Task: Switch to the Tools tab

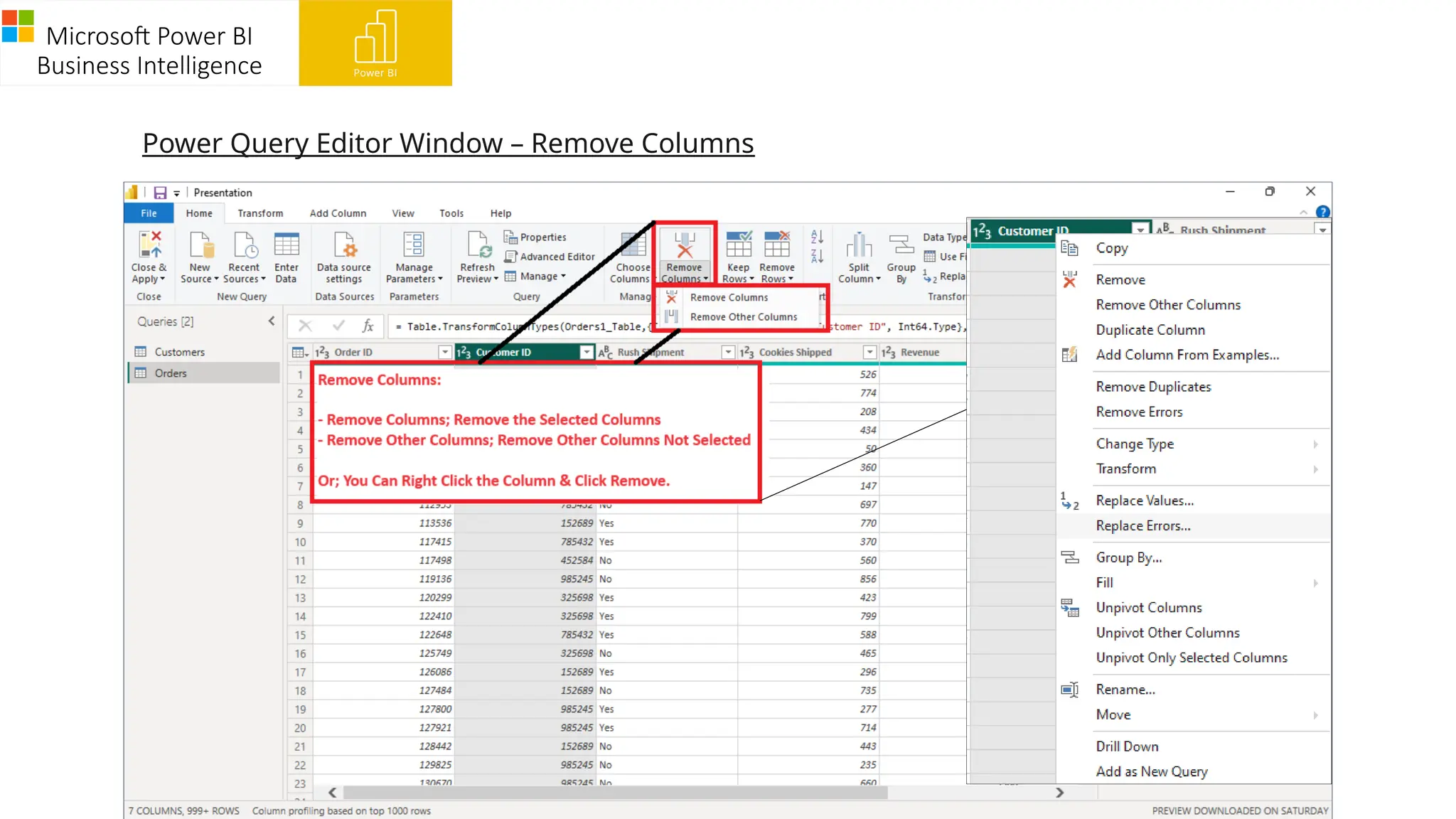Action: (x=451, y=213)
